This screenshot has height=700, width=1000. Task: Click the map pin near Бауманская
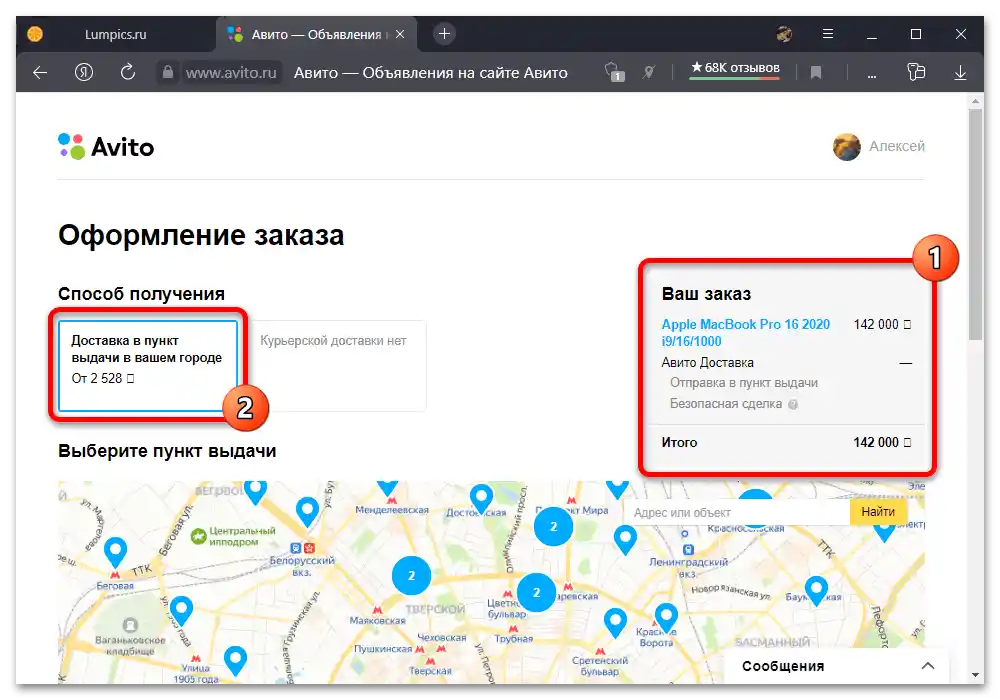[x=816, y=590]
